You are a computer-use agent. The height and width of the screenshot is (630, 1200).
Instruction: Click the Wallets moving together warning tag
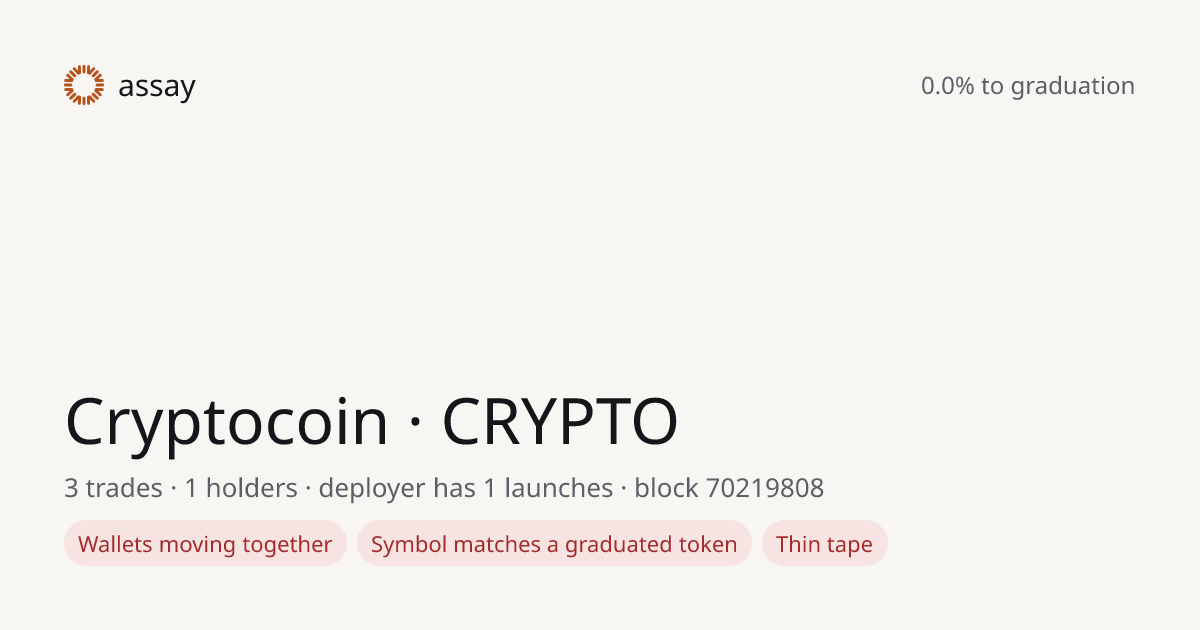[x=205, y=544]
